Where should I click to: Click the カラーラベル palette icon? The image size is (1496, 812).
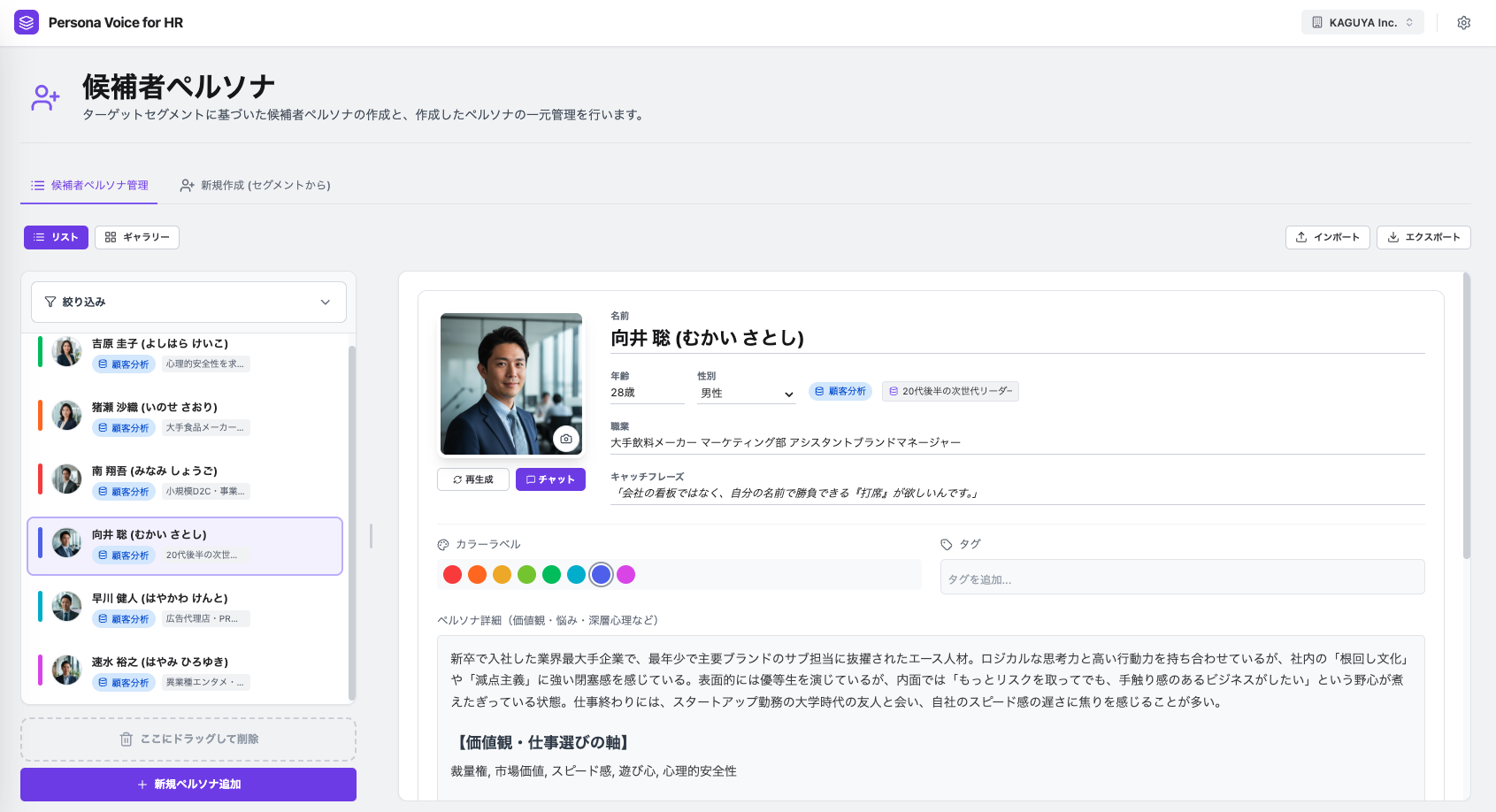[442, 544]
